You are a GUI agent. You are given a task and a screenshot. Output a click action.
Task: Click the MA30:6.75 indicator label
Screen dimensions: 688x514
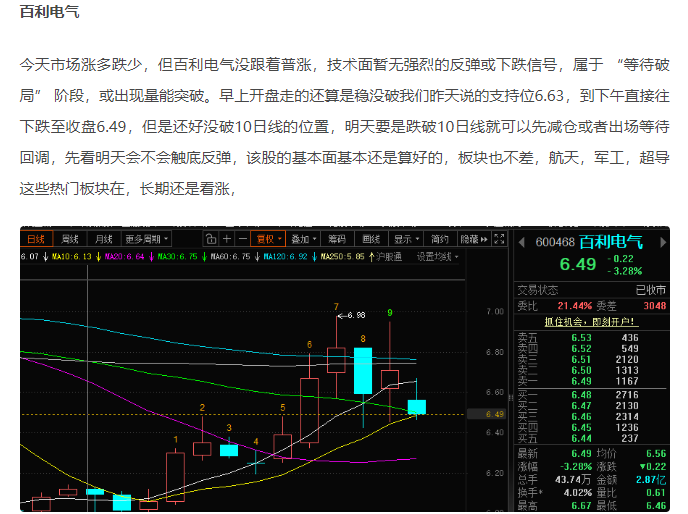178,257
